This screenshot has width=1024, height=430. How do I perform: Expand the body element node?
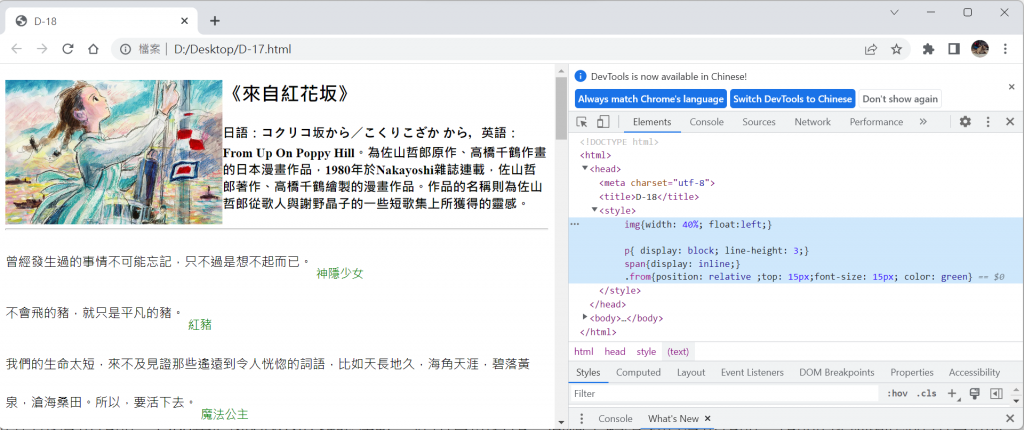[585, 317]
